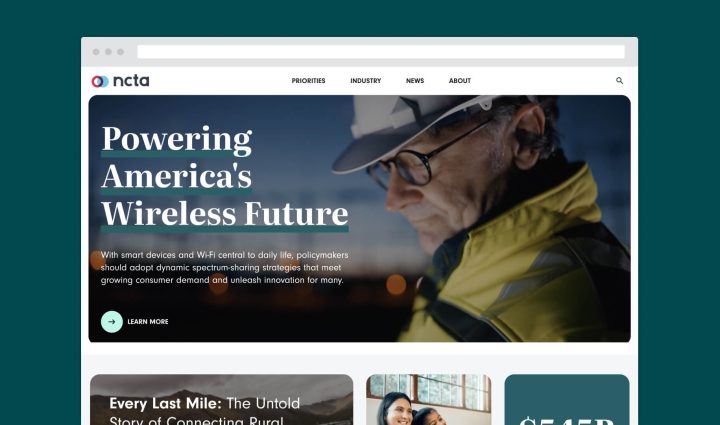Open the teal statistic card
Viewport: 720px width, 425px height.
pyautogui.click(x=567, y=400)
